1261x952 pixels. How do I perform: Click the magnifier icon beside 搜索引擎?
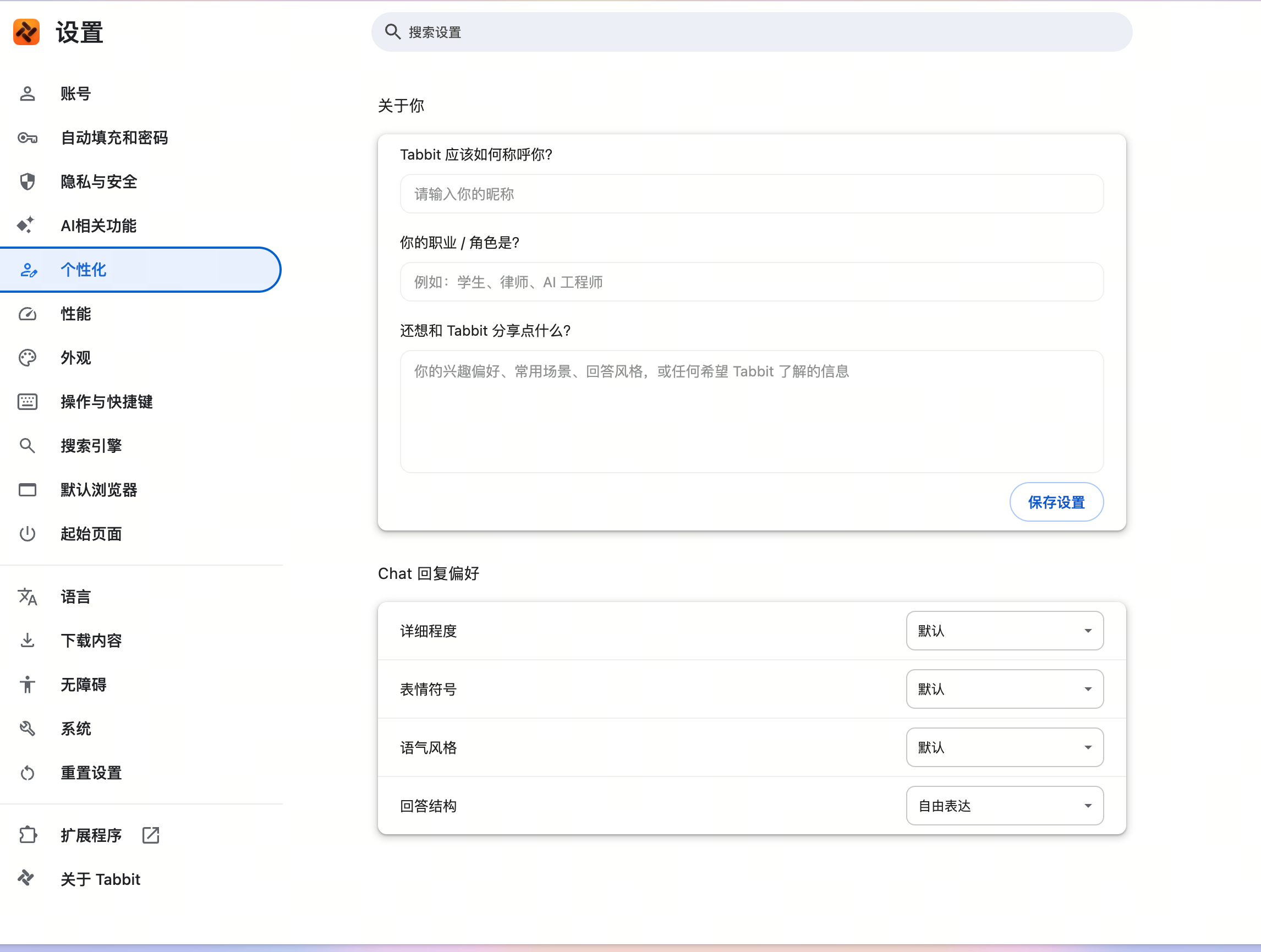pyautogui.click(x=28, y=445)
